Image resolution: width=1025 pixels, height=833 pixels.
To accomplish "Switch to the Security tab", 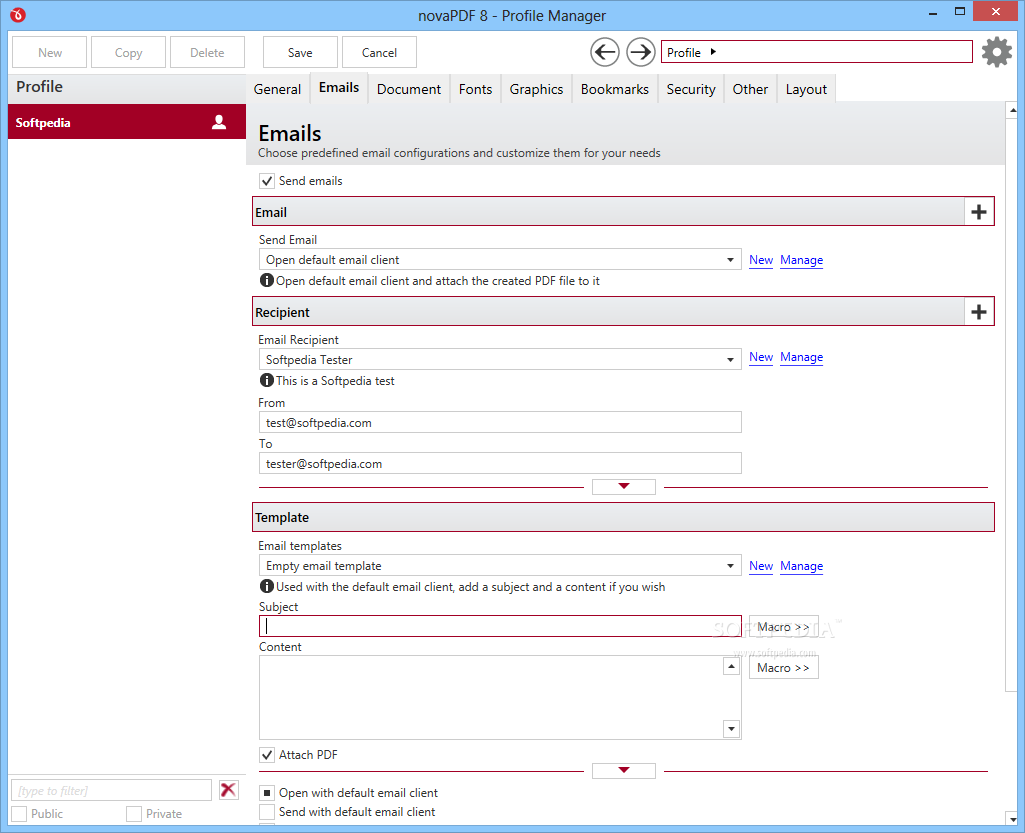I will pyautogui.click(x=691, y=89).
